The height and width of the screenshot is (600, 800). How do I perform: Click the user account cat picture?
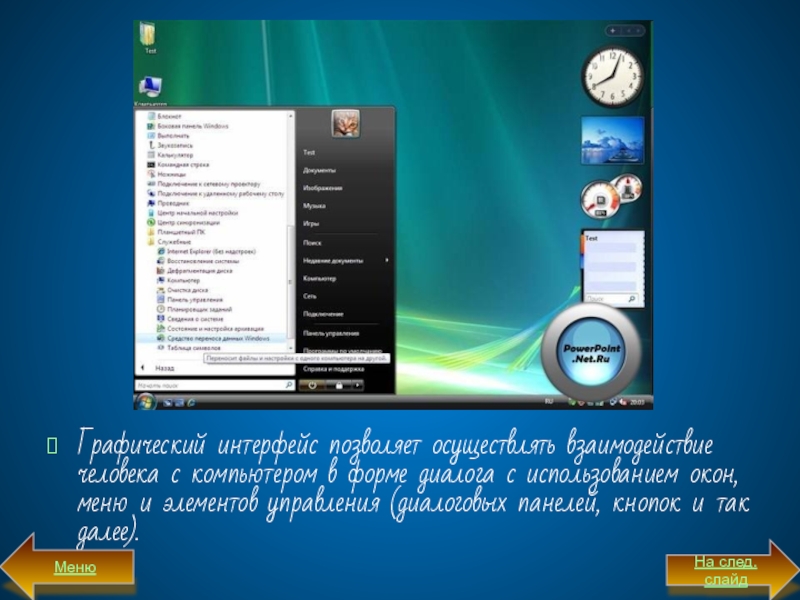(345, 124)
